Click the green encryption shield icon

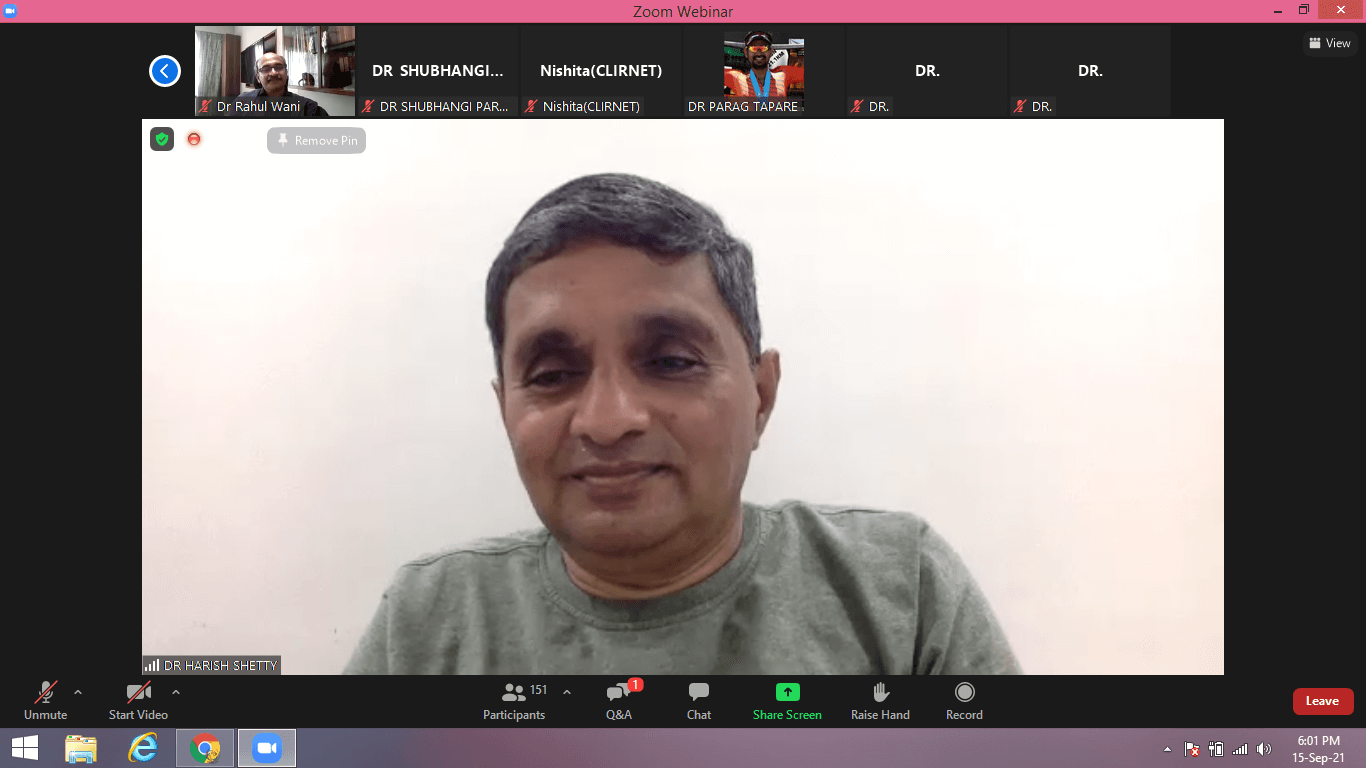pyautogui.click(x=162, y=140)
